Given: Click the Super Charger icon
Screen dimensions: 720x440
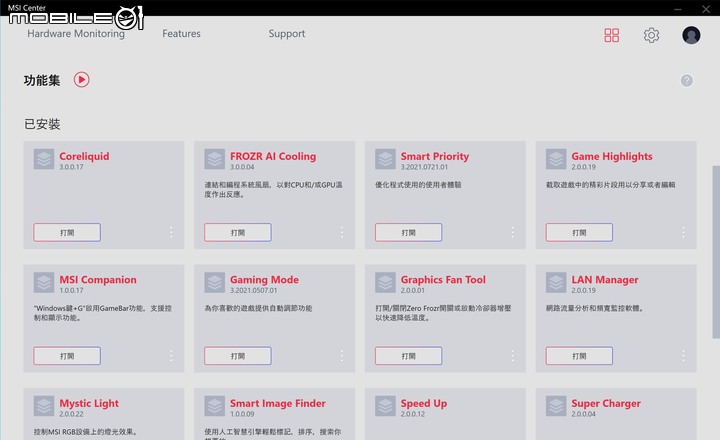Looking at the screenshot, I should [556, 406].
